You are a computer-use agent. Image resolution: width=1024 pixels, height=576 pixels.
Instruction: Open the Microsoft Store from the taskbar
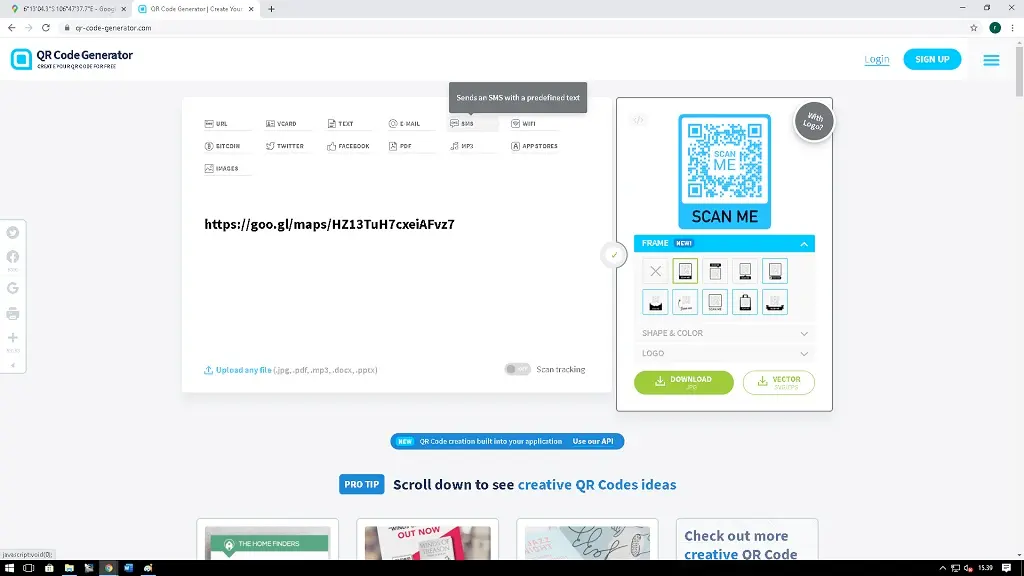point(49,568)
